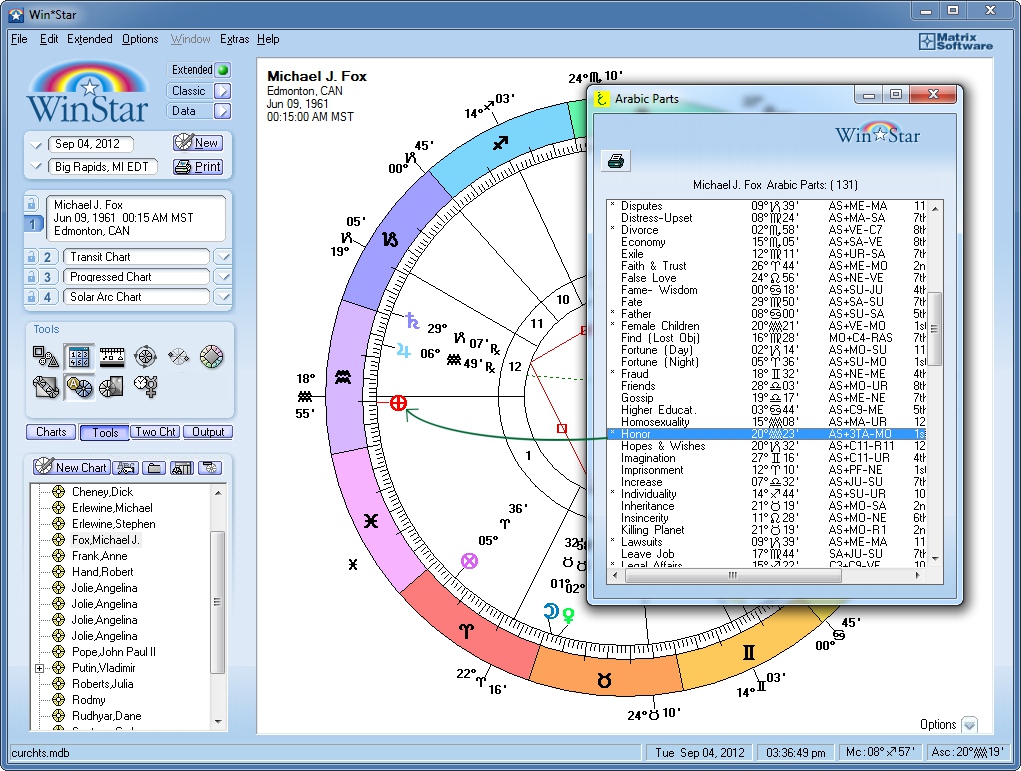
Task: Click the two wheels diagonal tool icon
Action: click(46, 387)
